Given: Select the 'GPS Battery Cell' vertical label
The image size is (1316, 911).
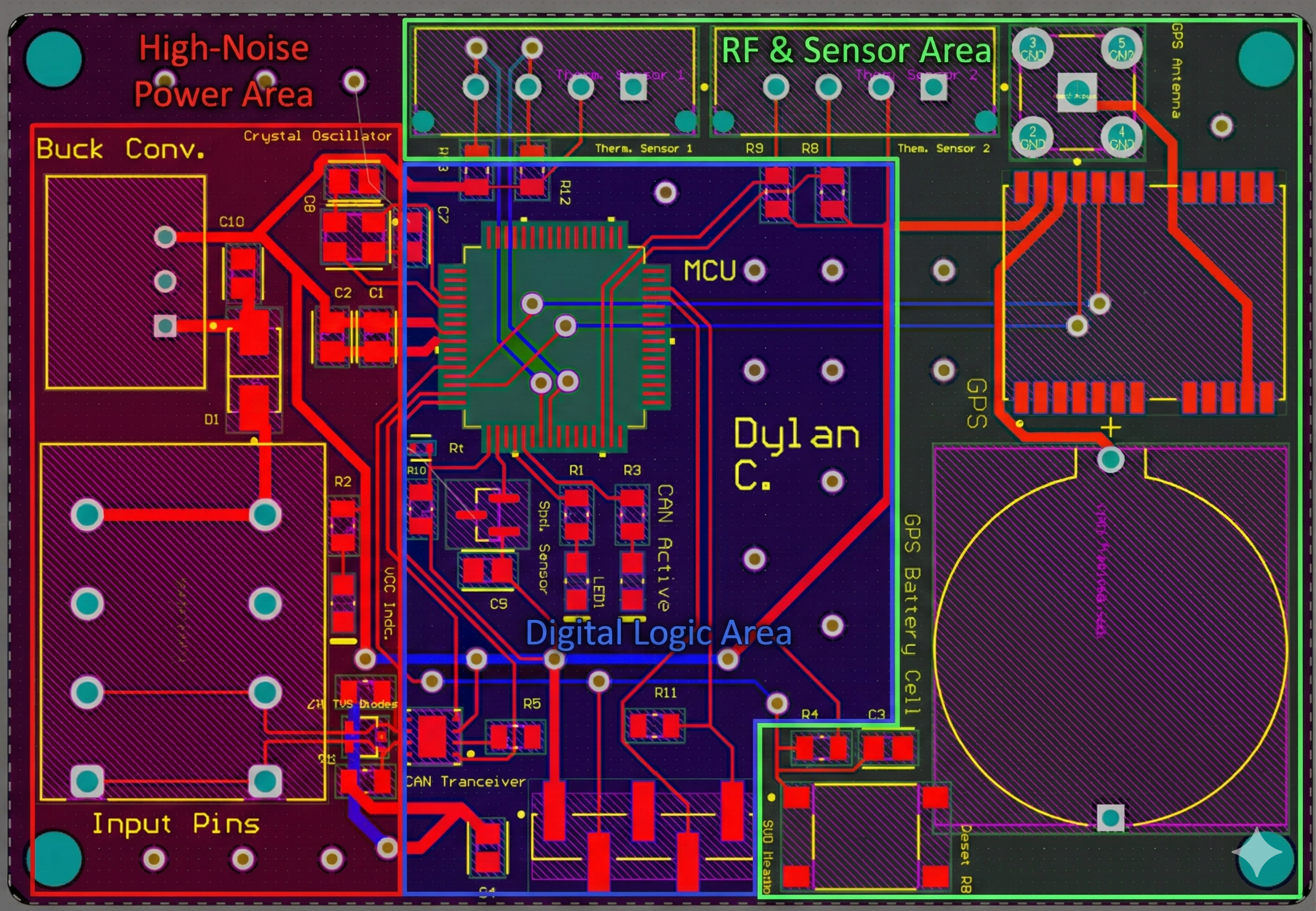Looking at the screenshot, I should (913, 614).
